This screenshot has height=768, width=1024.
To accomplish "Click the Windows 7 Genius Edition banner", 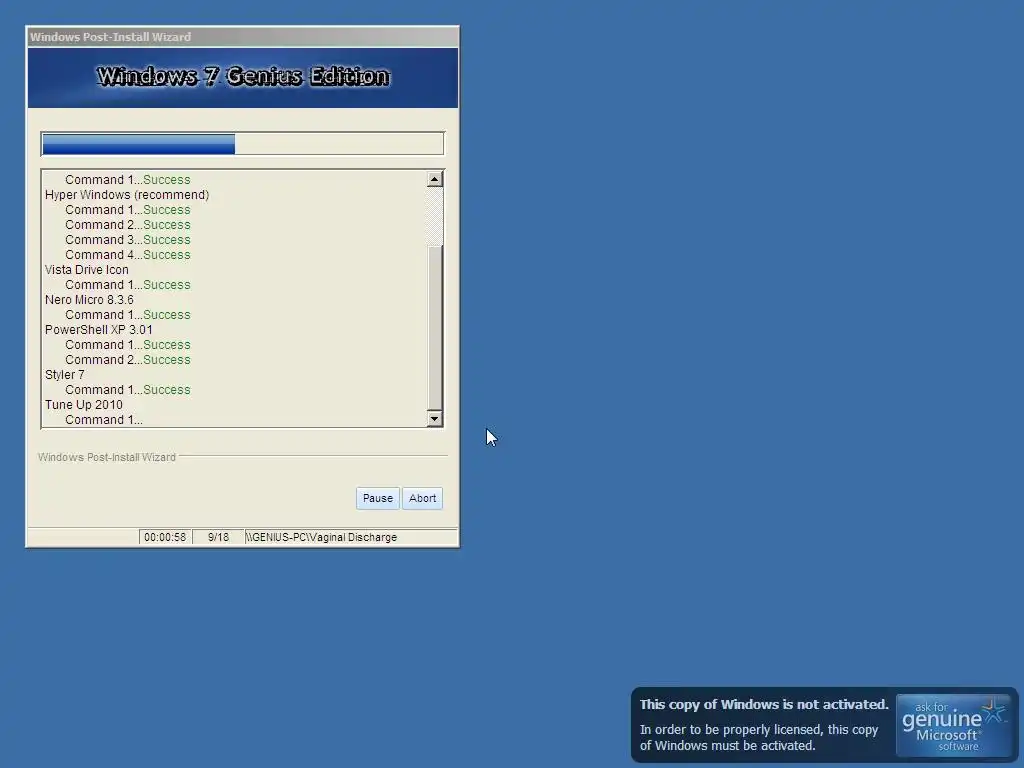I will tap(242, 77).
